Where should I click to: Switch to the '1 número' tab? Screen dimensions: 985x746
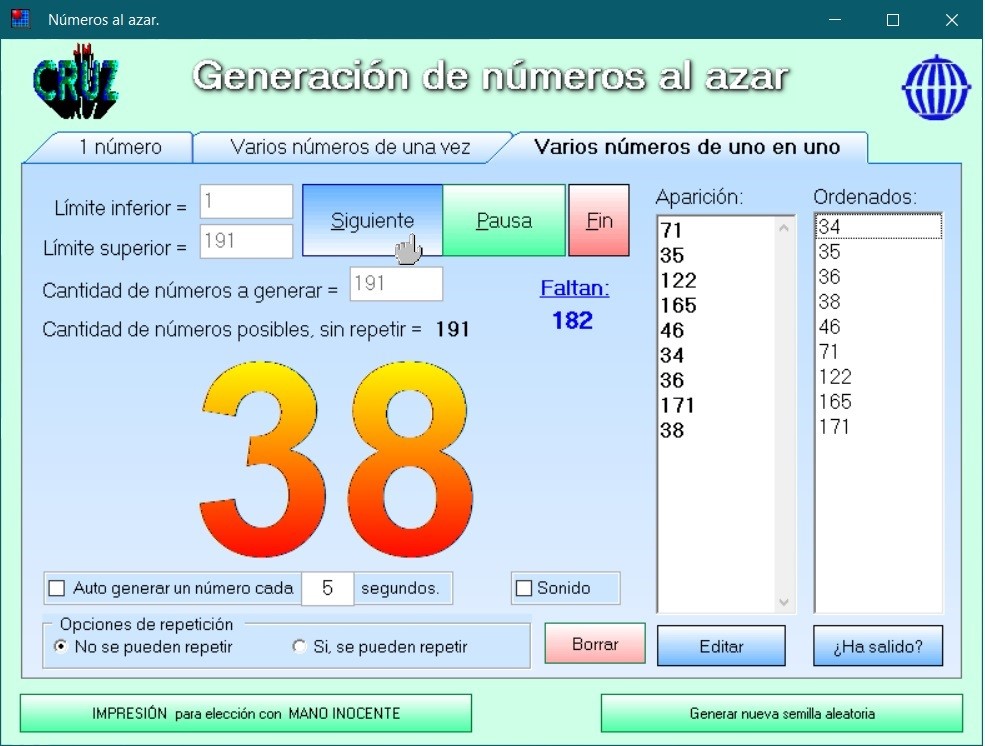pyautogui.click(x=120, y=147)
